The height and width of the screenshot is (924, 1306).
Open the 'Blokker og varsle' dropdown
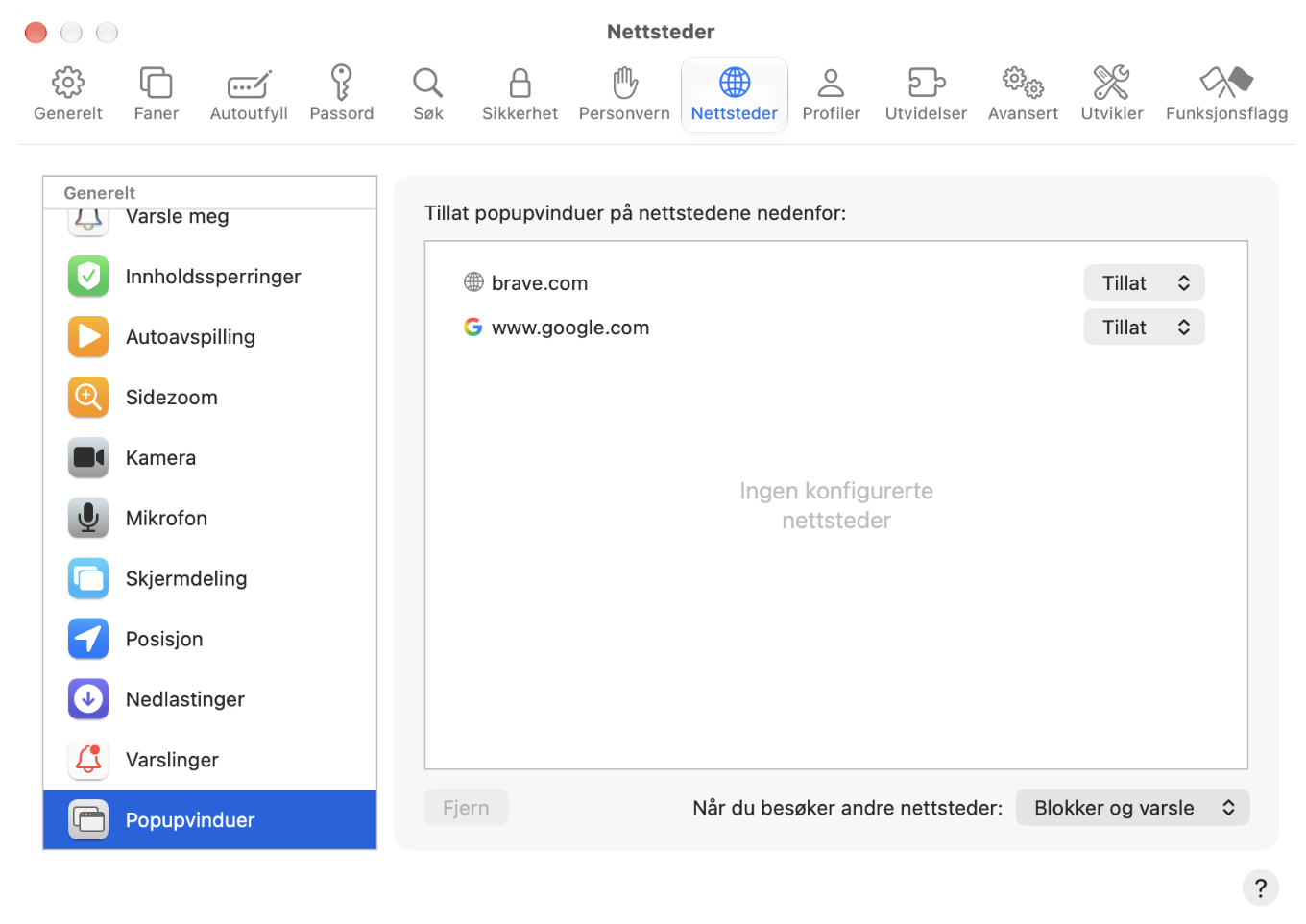coord(1132,808)
